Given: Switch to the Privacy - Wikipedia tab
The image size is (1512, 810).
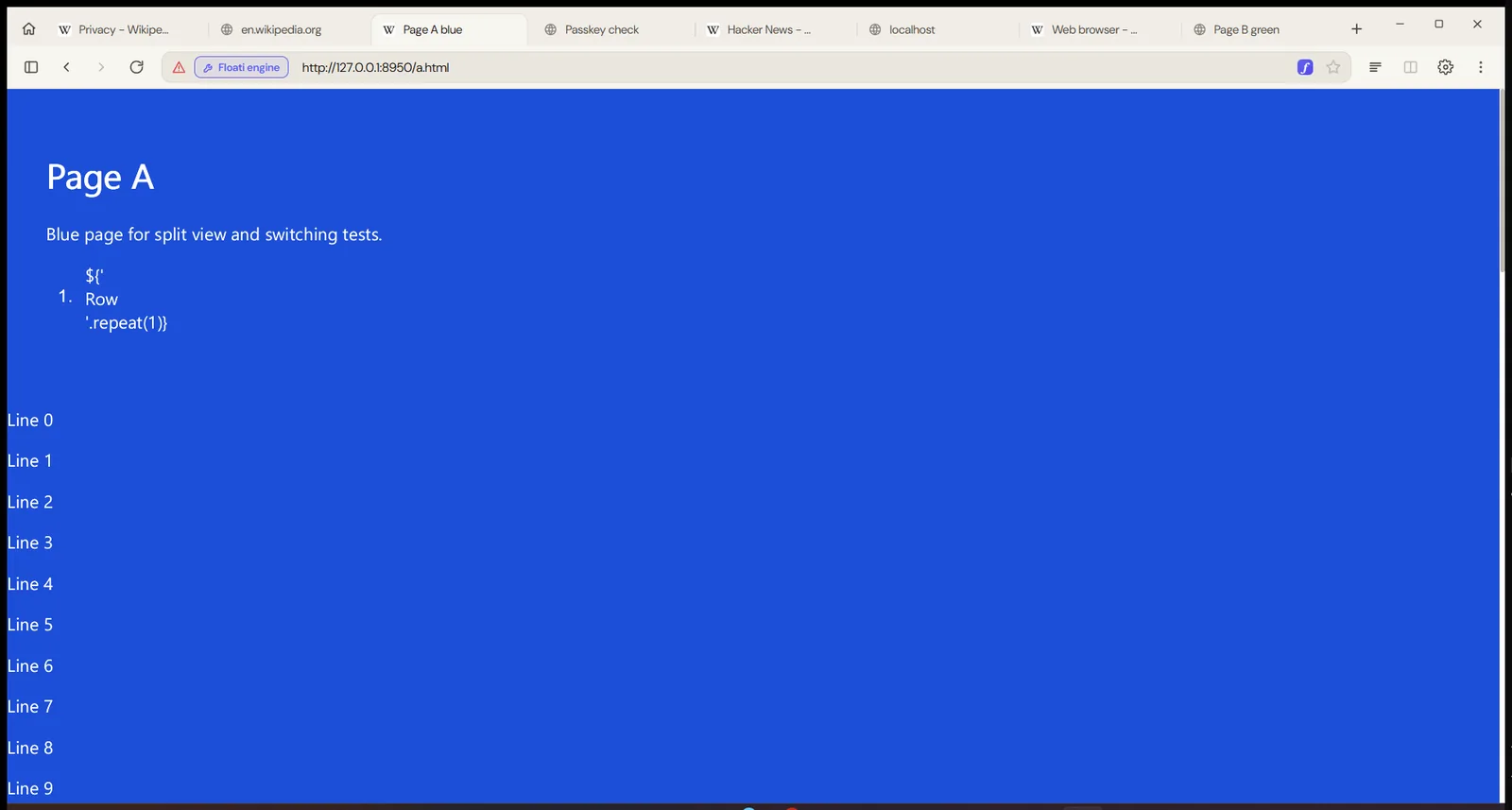Looking at the screenshot, I should click(123, 29).
